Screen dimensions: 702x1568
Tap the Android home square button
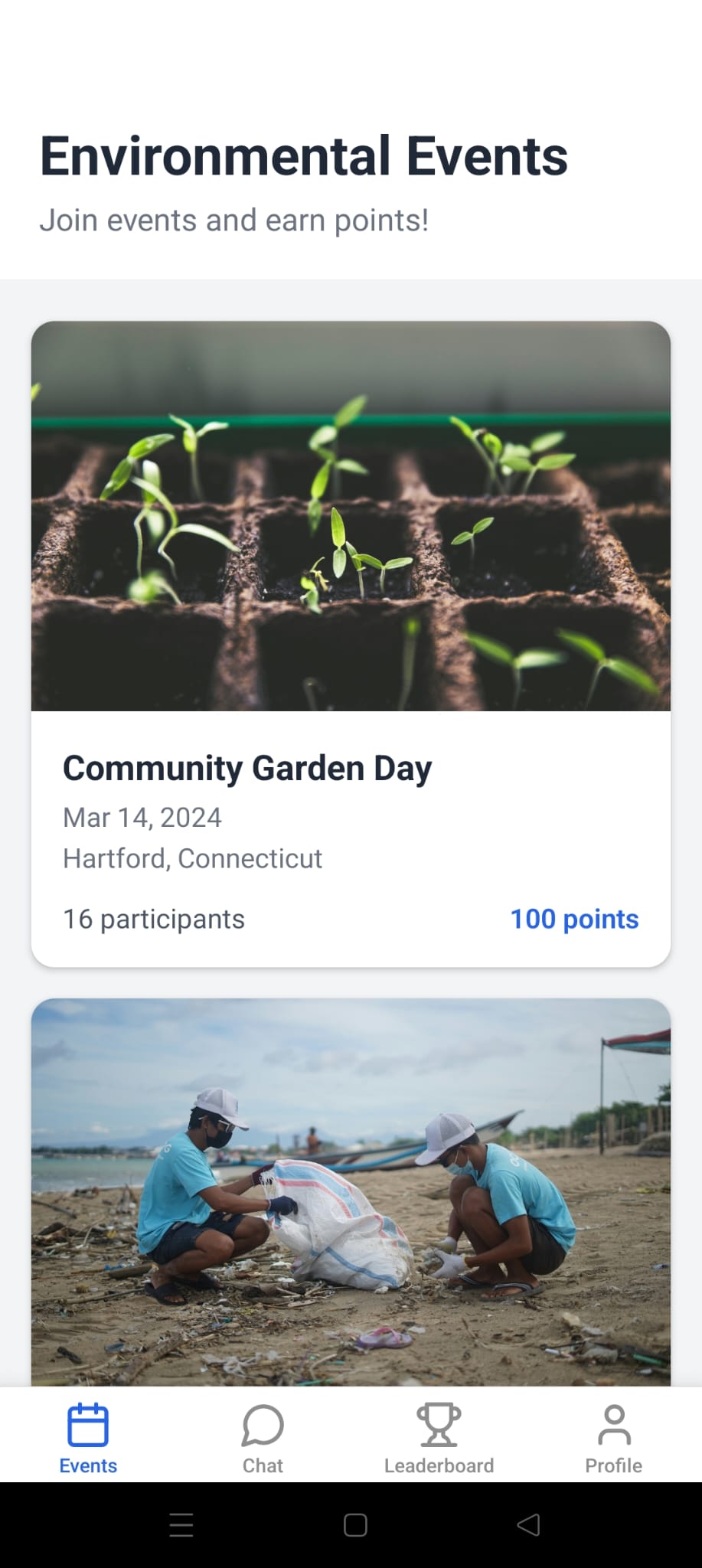tap(355, 1524)
